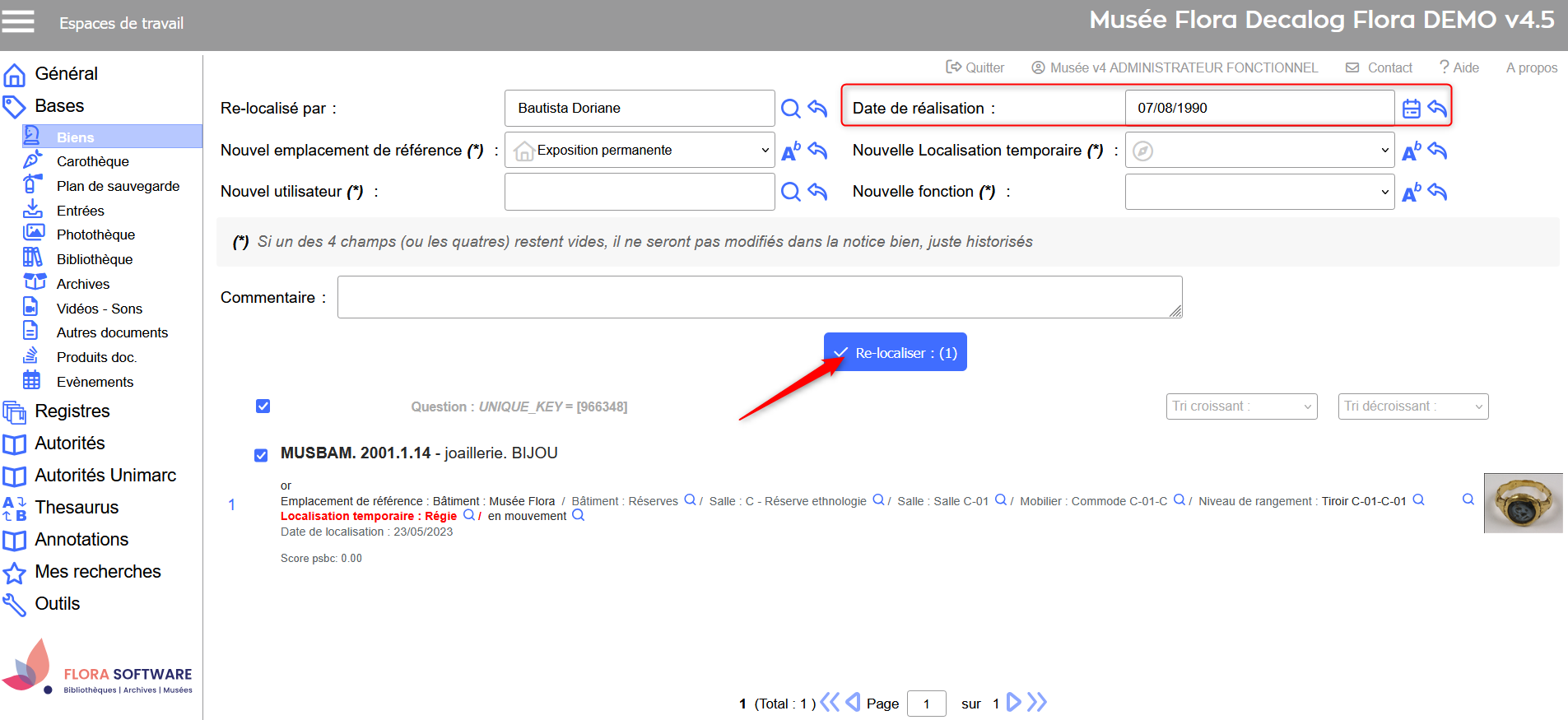Open the ring thumbnail image
Image resolution: width=1568 pixels, height=720 pixels.
(1523, 503)
